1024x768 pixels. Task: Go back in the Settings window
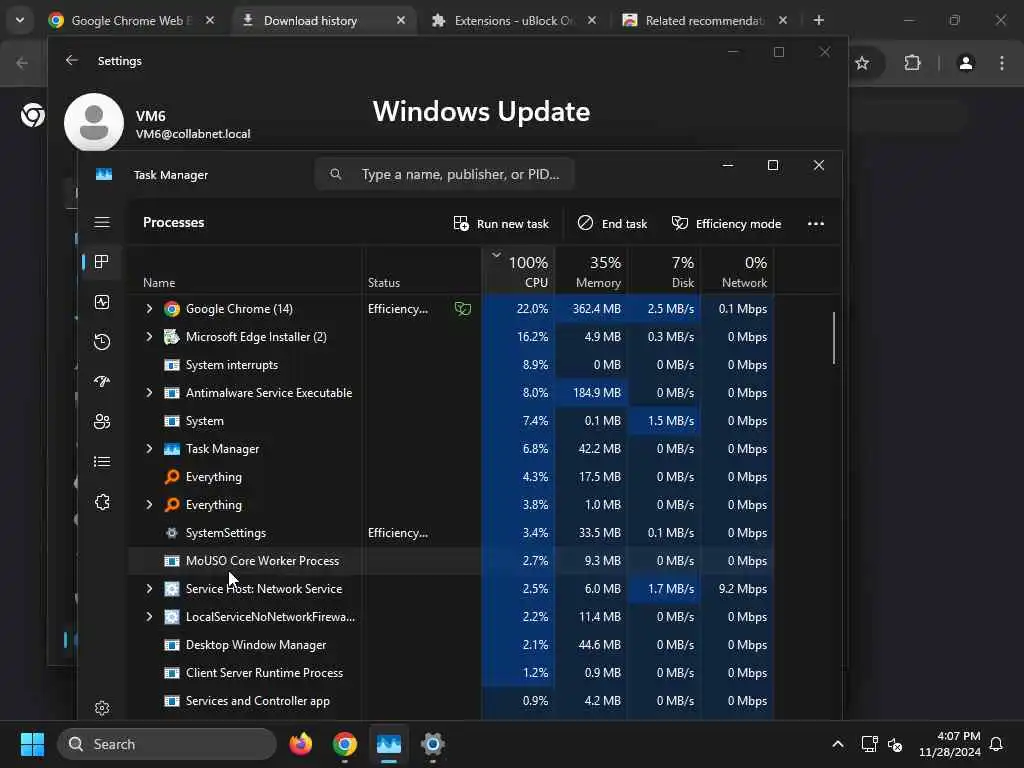coord(72,61)
